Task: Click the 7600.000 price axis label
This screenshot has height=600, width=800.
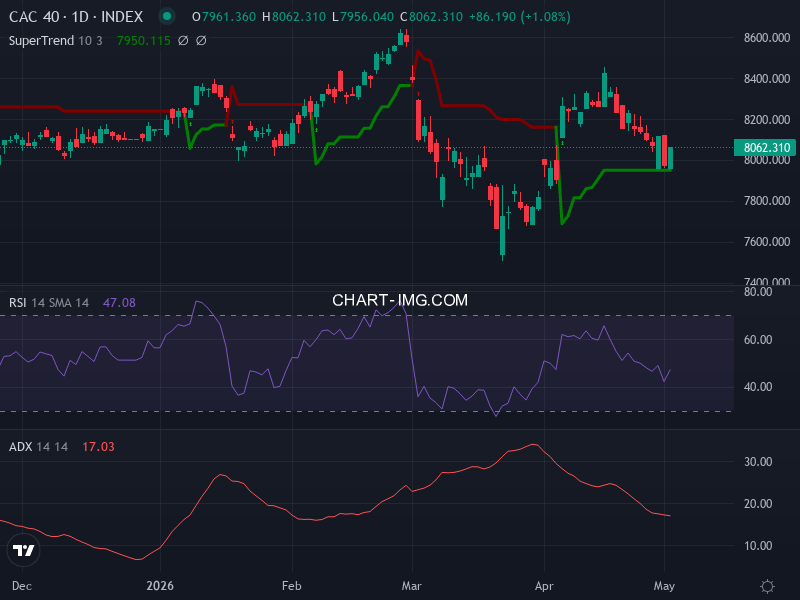Action: coord(767,241)
